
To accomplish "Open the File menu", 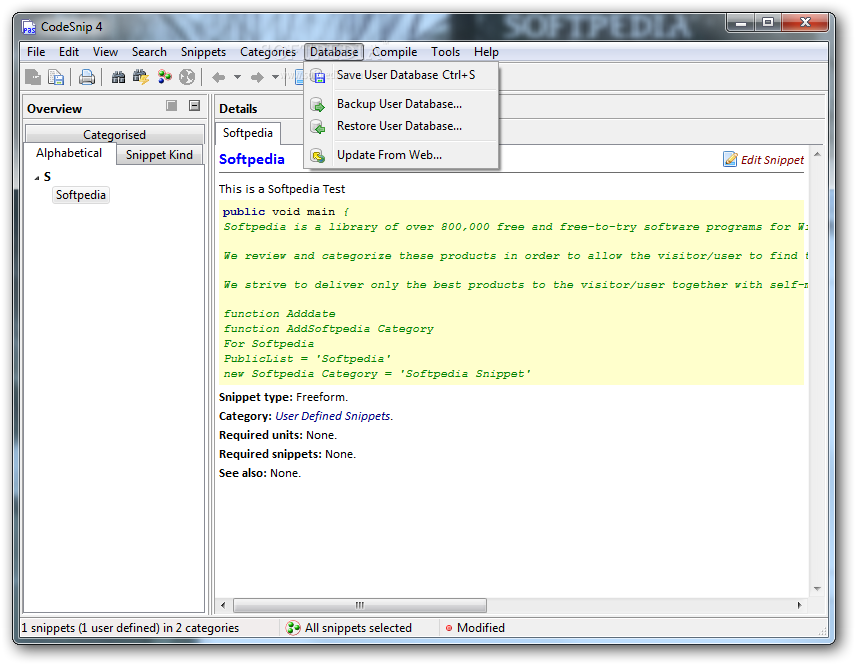I will [x=36, y=52].
